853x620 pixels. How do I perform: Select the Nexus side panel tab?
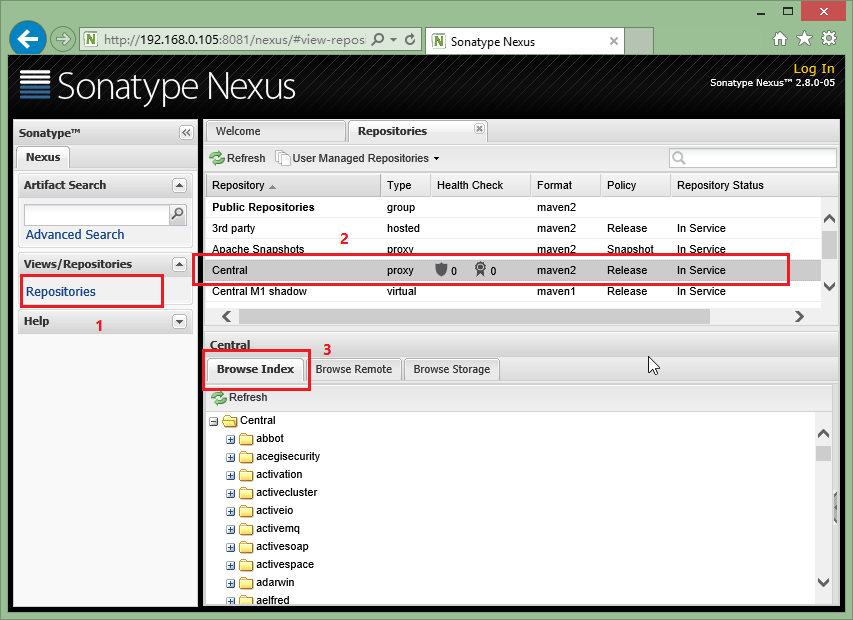coord(43,157)
